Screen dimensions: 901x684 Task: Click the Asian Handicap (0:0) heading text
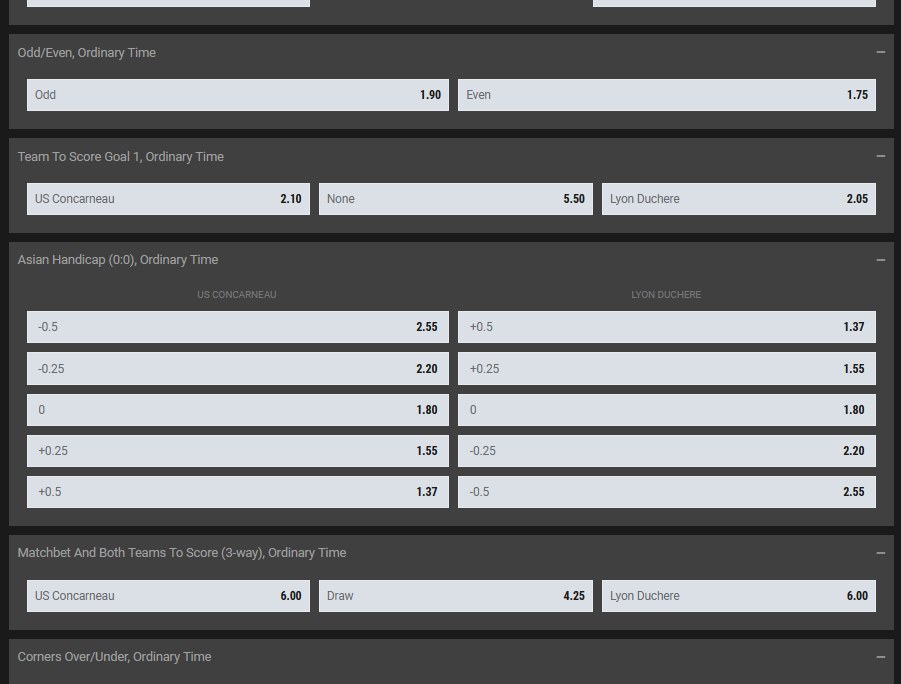point(118,260)
